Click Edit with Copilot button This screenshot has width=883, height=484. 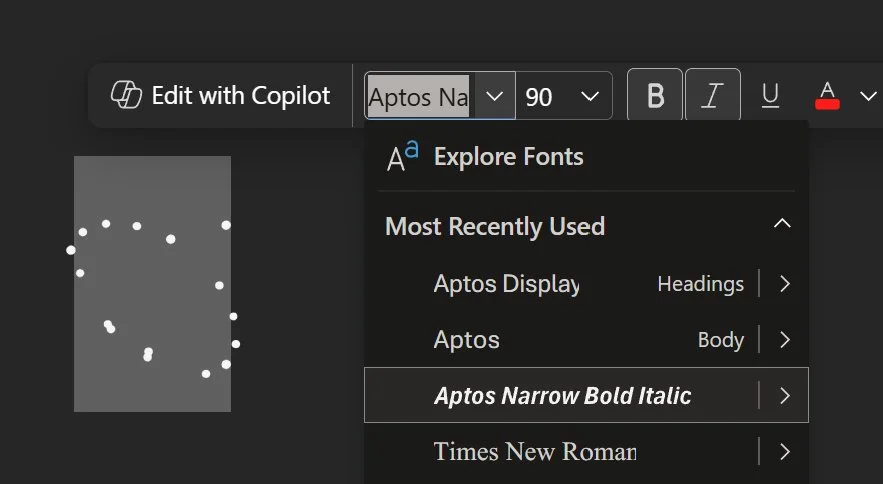pyautogui.click(x=220, y=95)
